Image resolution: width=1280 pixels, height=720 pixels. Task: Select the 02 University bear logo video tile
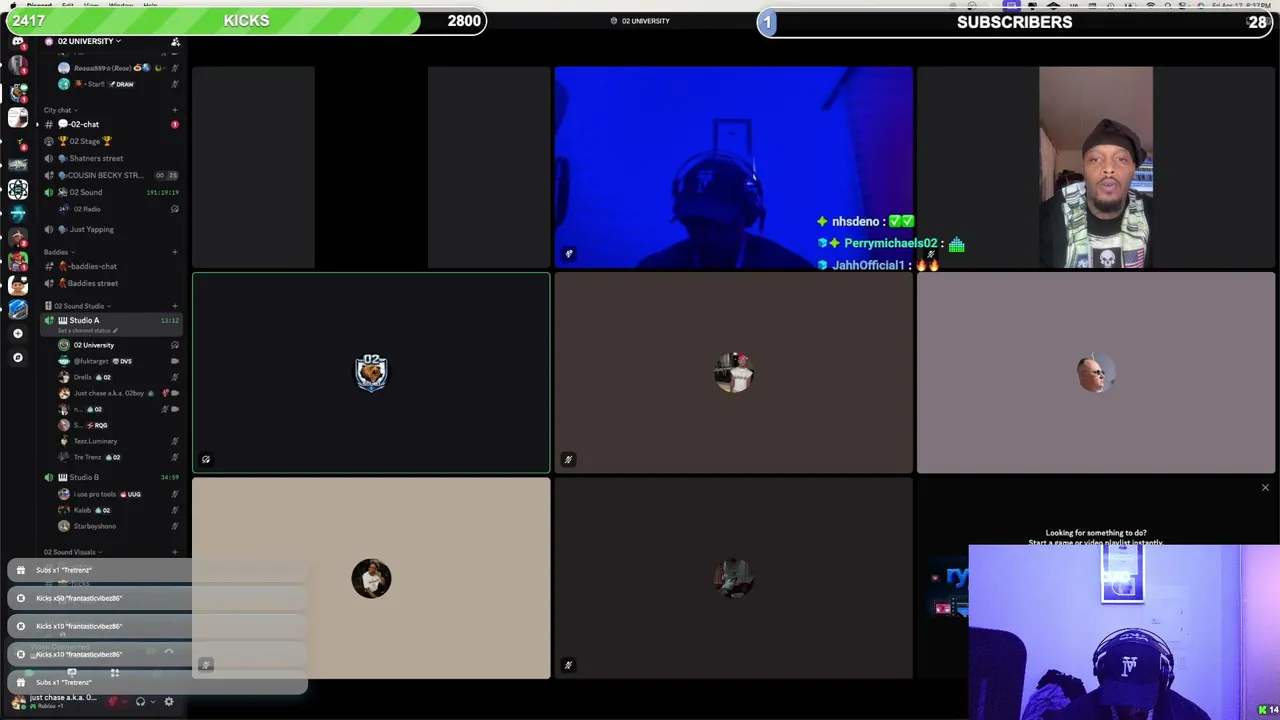[371, 372]
